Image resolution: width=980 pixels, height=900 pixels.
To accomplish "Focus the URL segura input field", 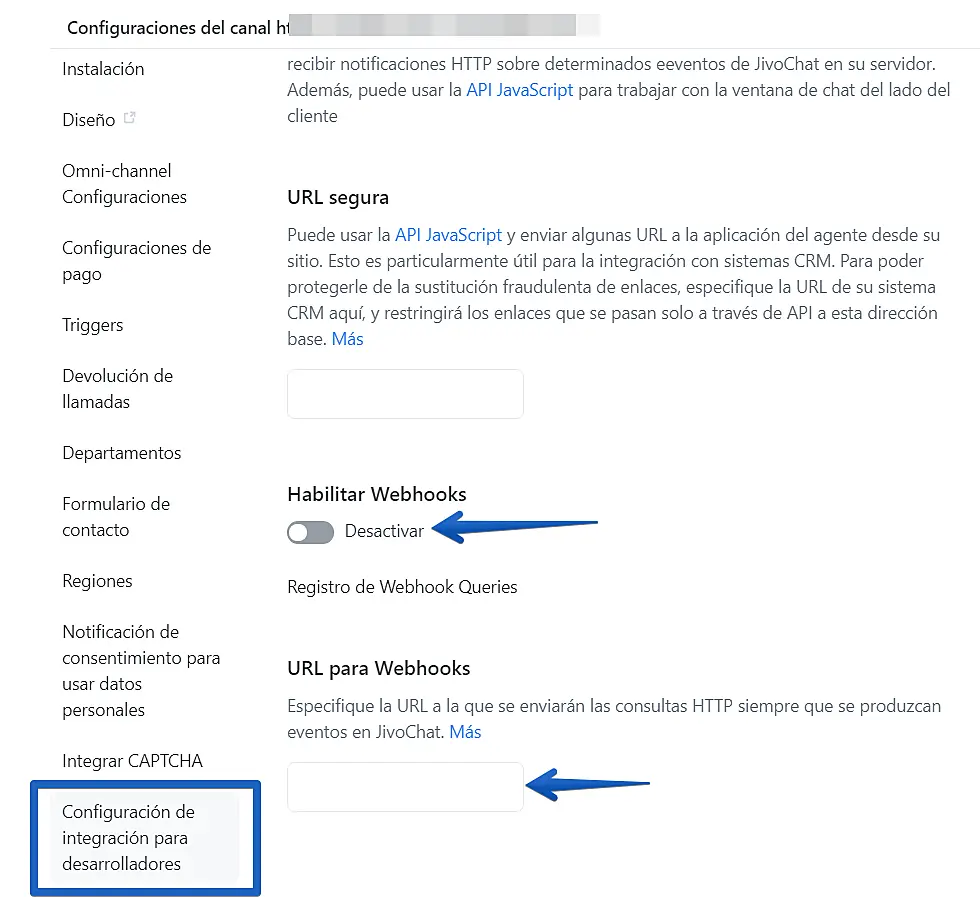I will (x=405, y=394).
